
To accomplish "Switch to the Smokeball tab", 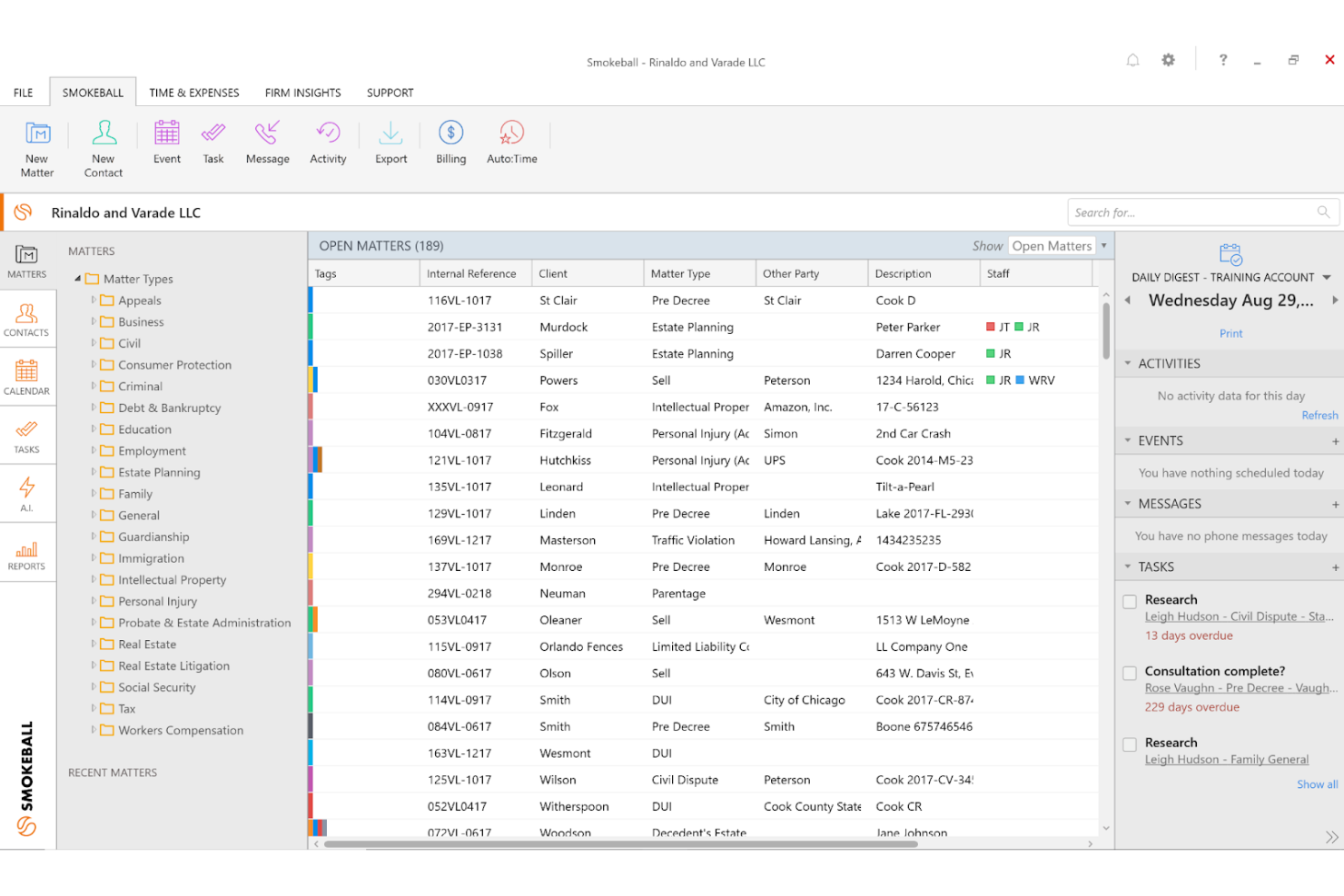I will coord(93,93).
